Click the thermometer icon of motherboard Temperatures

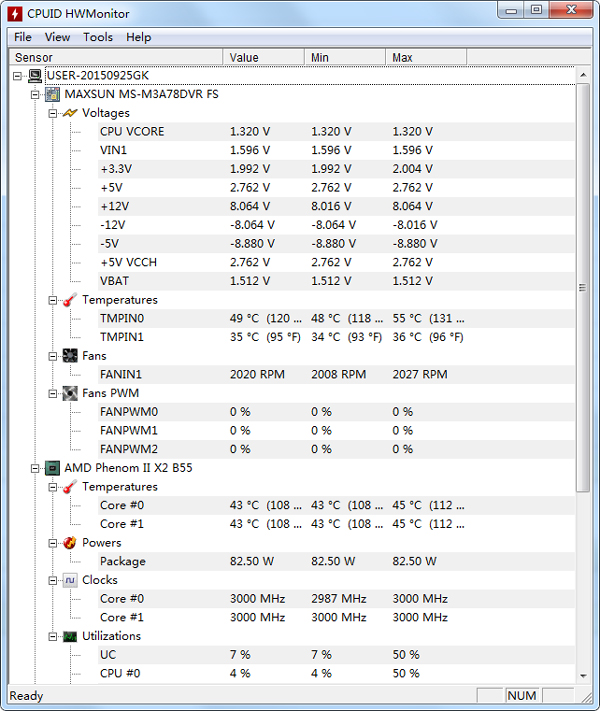pyautogui.click(x=70, y=300)
